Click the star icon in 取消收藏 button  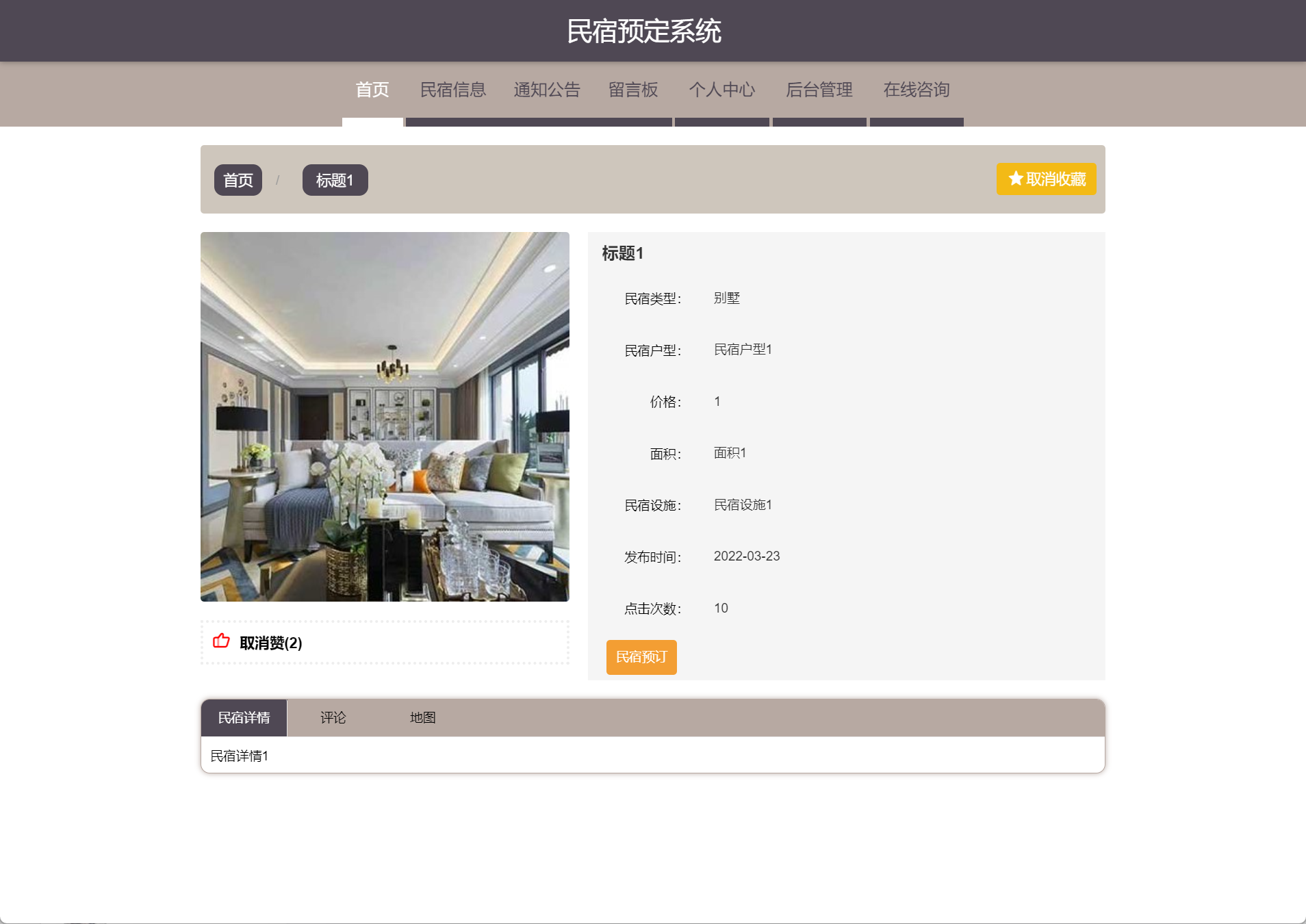coord(1016,179)
